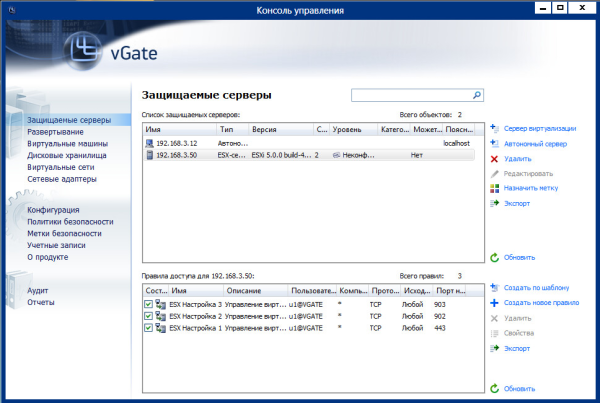
Task: Click Обновить link beside rules list
Action: pyautogui.click(x=519, y=389)
